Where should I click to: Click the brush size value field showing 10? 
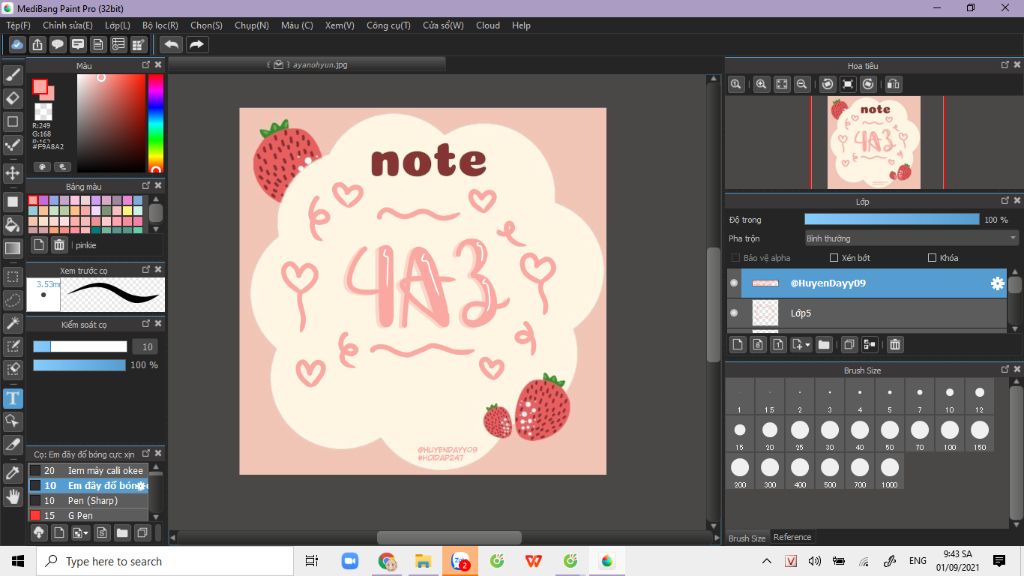coord(146,347)
